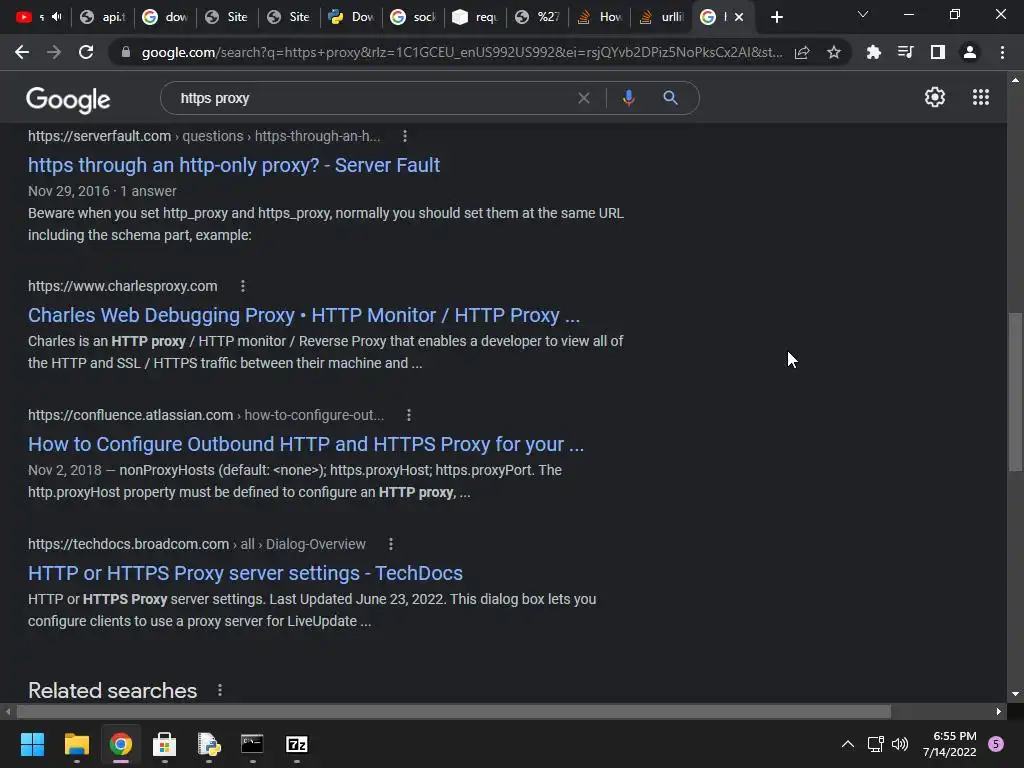Switch to the 'sock' Google tab

tap(413, 17)
